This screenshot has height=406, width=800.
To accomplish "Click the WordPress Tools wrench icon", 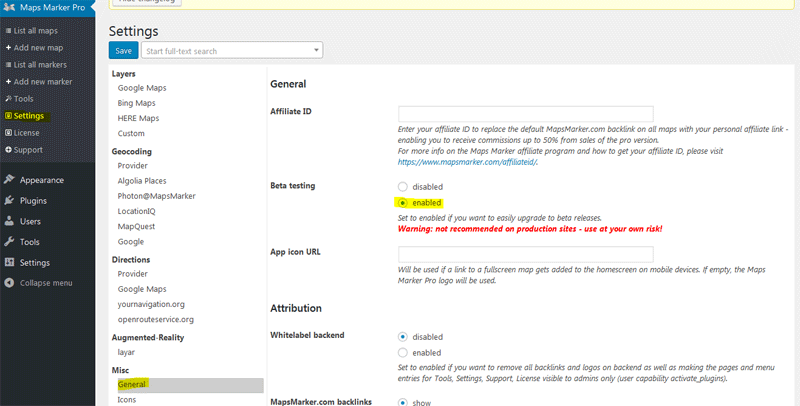I will (9, 242).
